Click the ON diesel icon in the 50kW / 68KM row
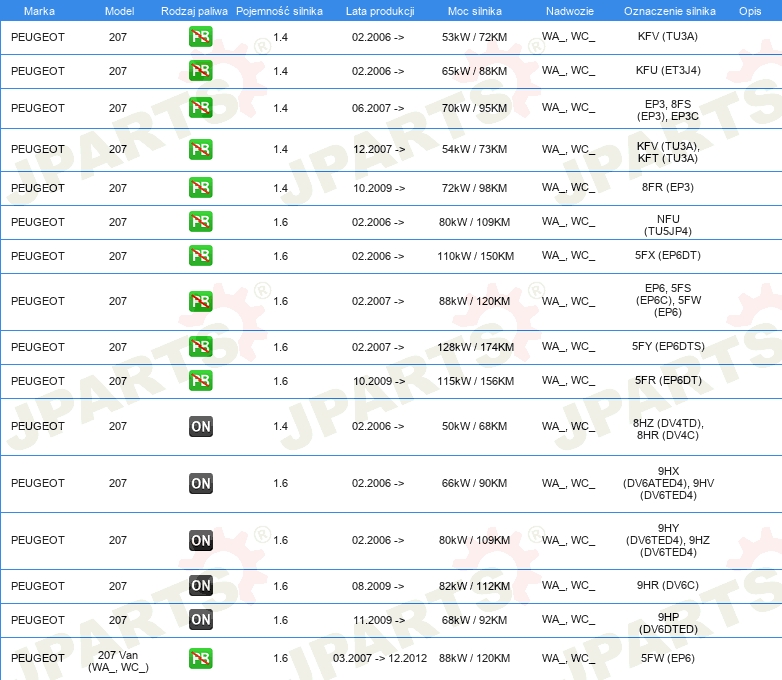The width and height of the screenshot is (782, 680). 200,427
